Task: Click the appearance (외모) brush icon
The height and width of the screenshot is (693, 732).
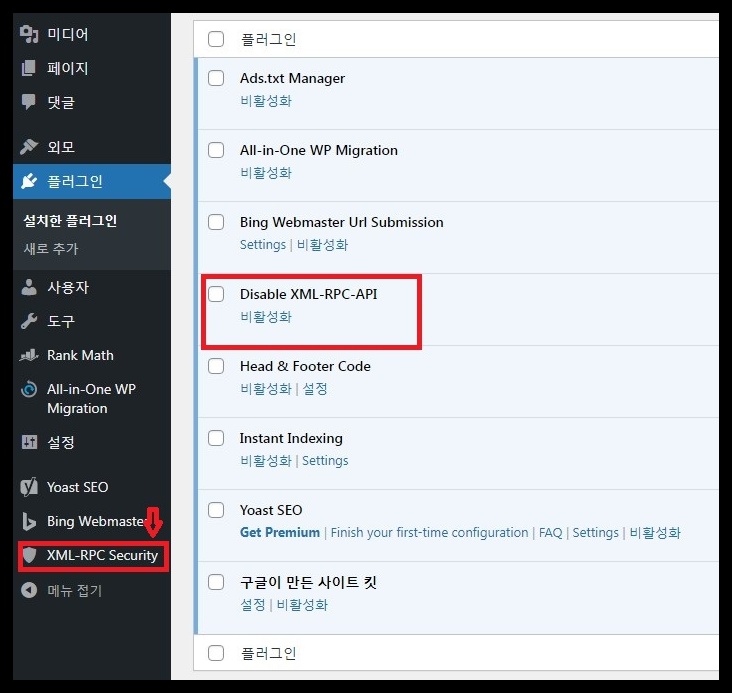Action: 29,147
